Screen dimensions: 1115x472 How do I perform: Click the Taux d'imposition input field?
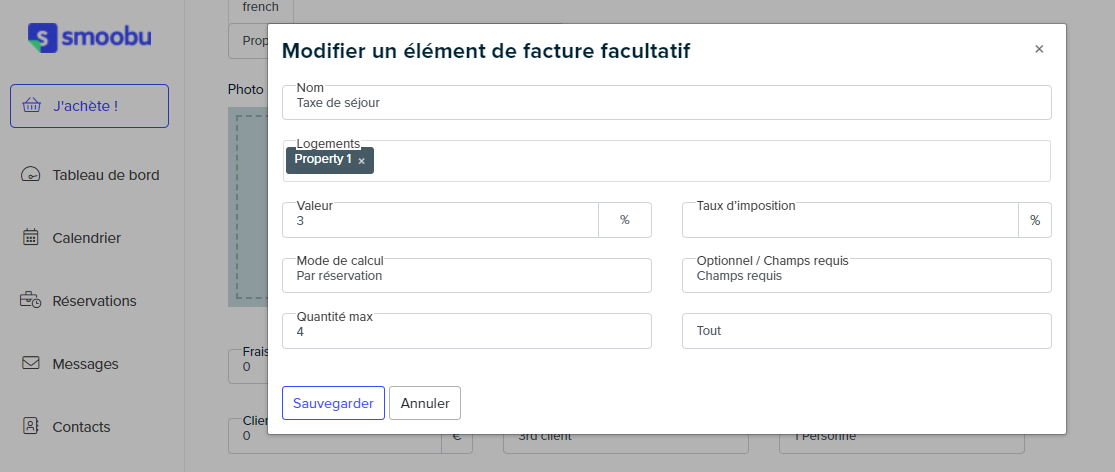click(x=850, y=220)
